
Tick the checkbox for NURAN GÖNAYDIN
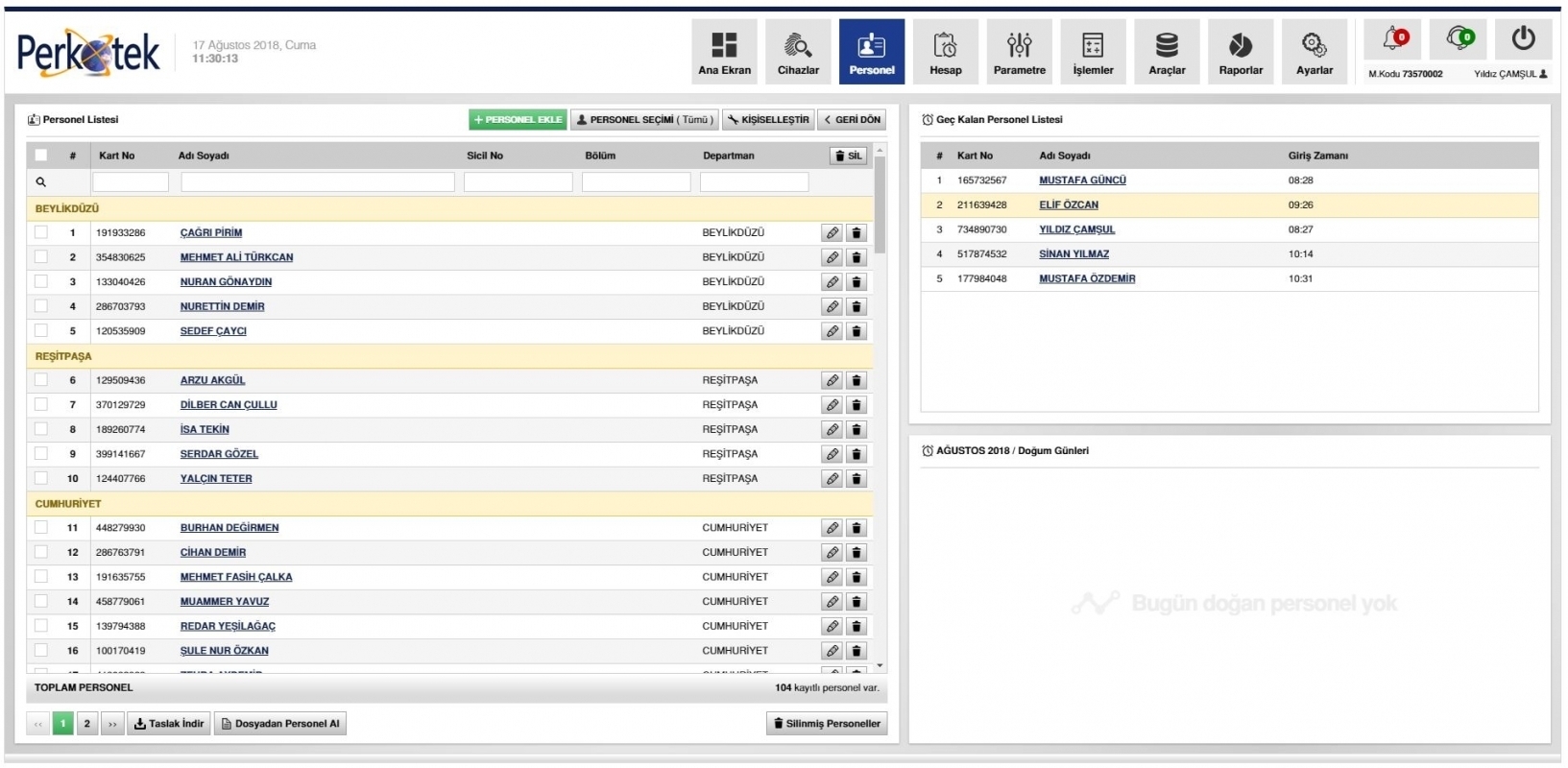[x=41, y=281]
